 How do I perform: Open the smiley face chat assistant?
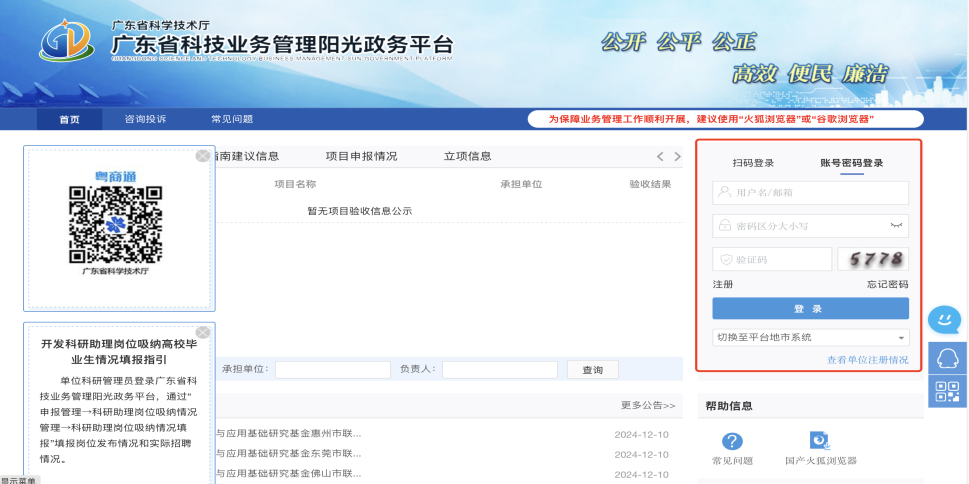tap(944, 320)
